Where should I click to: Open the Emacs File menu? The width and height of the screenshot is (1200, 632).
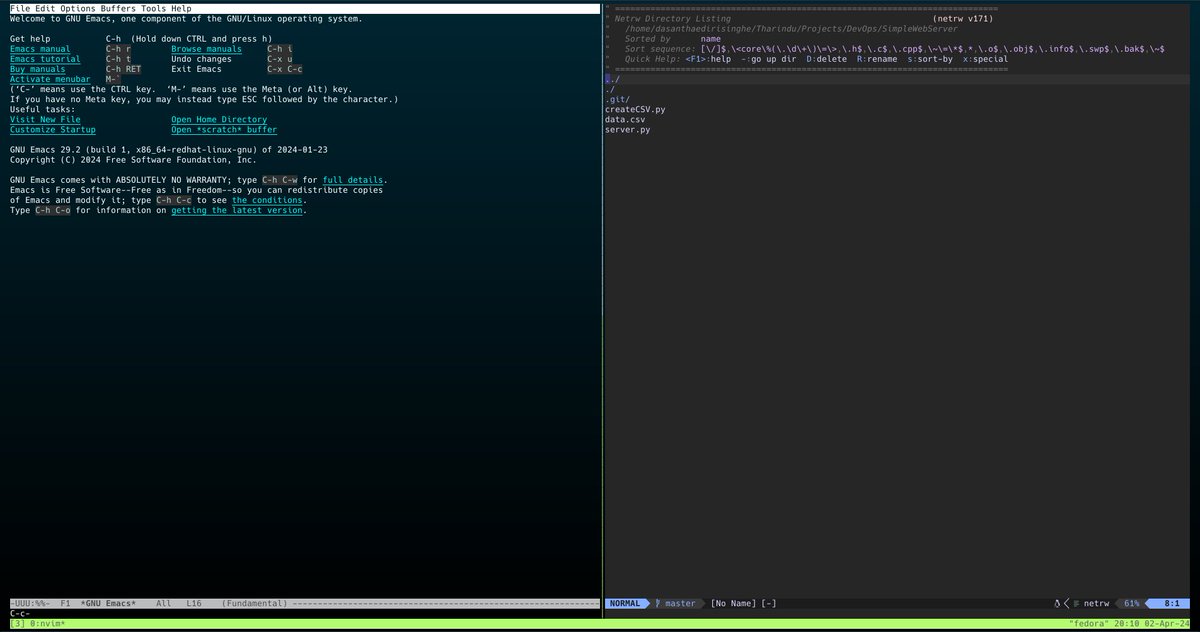pos(20,9)
